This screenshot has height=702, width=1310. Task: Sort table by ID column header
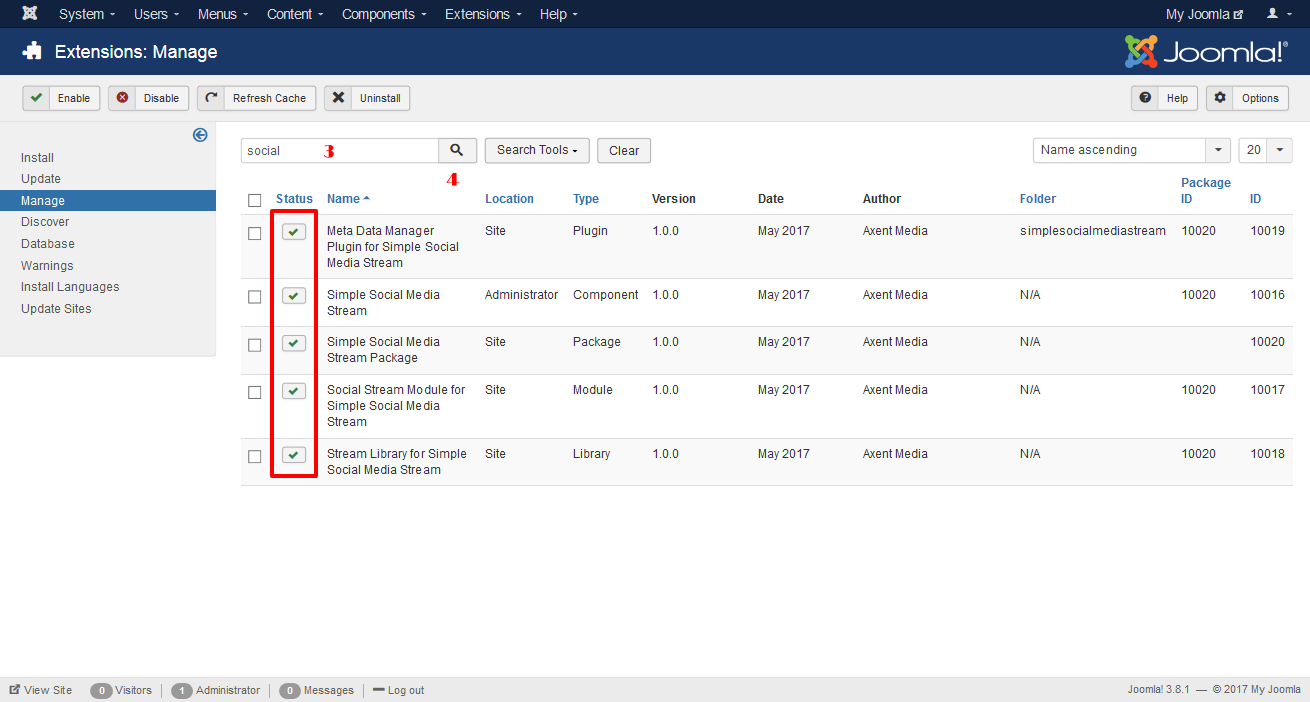pos(1255,199)
